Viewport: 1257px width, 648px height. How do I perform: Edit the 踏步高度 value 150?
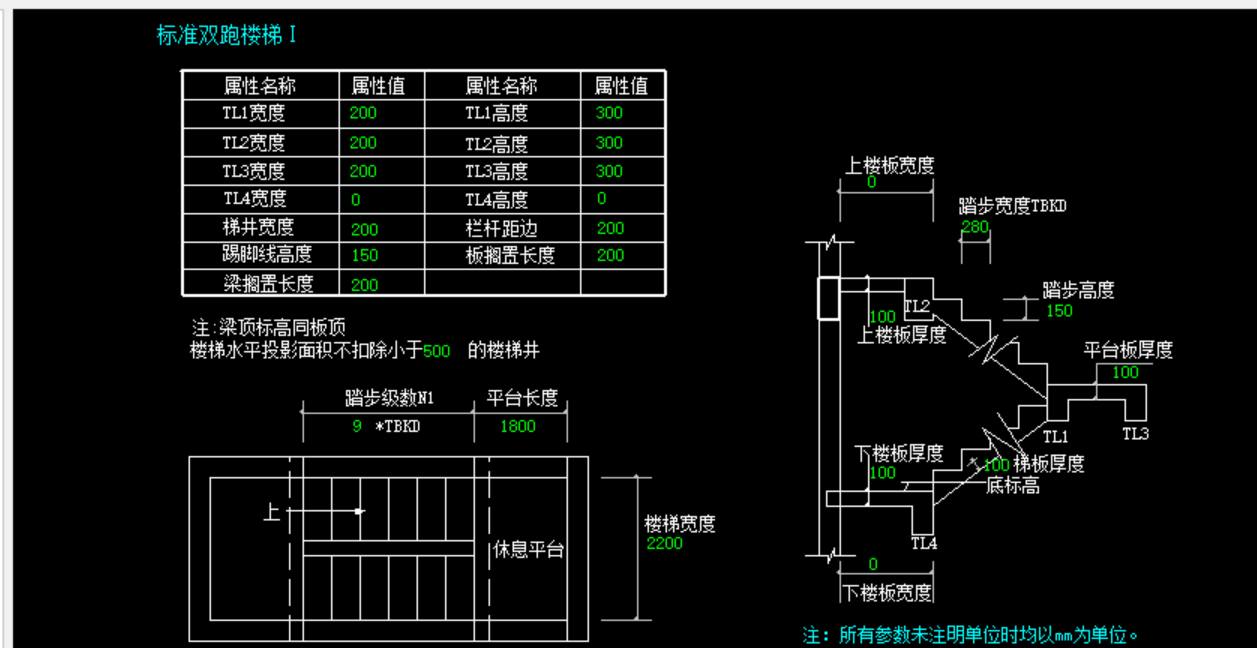click(1058, 310)
